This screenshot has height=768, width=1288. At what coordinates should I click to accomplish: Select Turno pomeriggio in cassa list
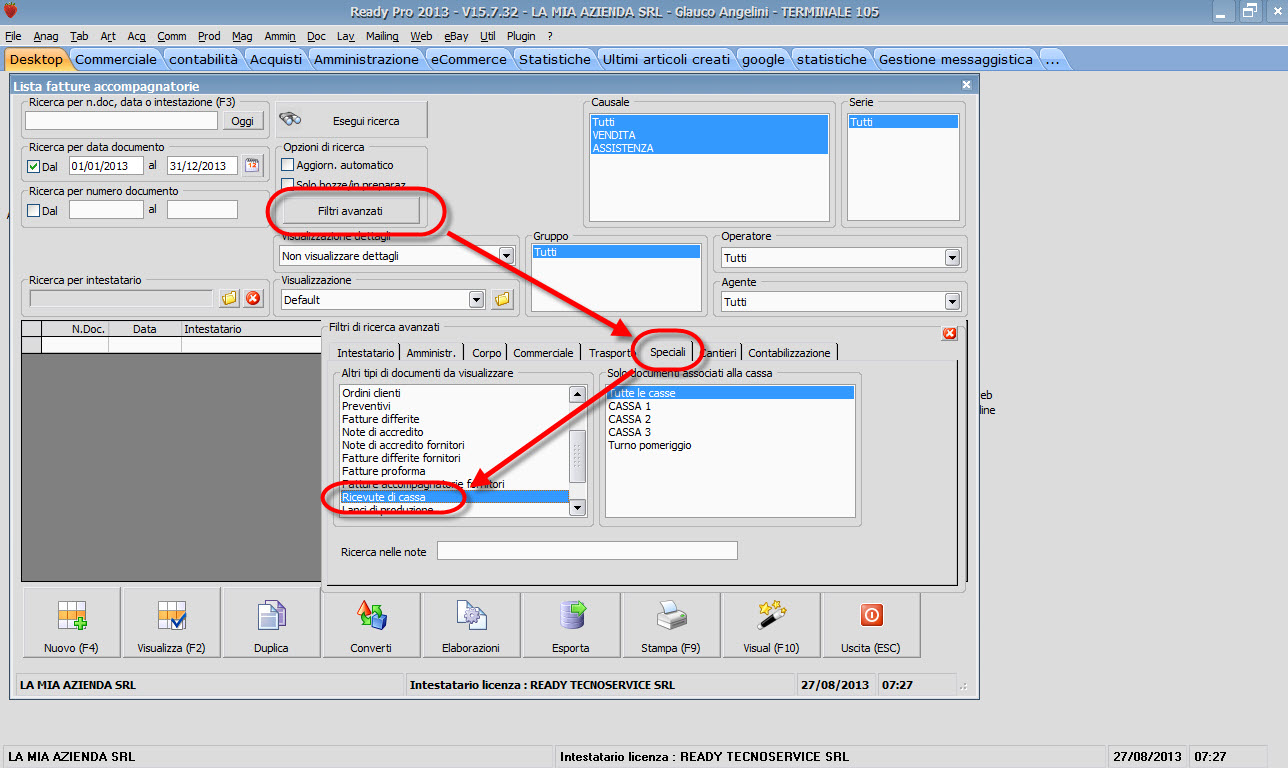coord(730,446)
